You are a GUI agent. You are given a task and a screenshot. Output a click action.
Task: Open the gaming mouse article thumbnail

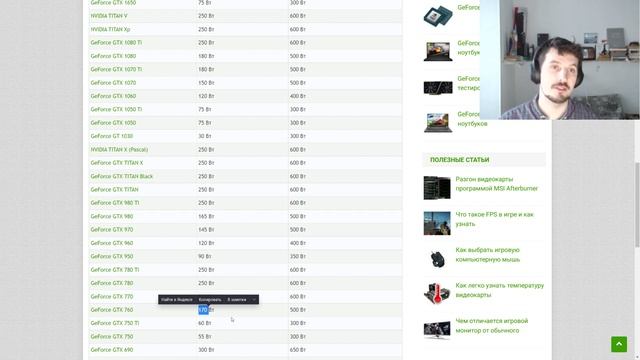tap(437, 258)
